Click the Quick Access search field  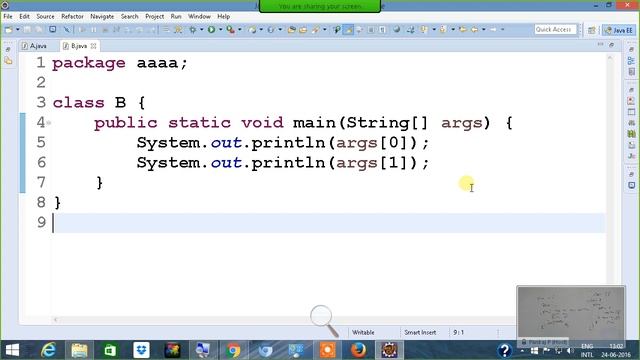pyautogui.click(x=555, y=29)
